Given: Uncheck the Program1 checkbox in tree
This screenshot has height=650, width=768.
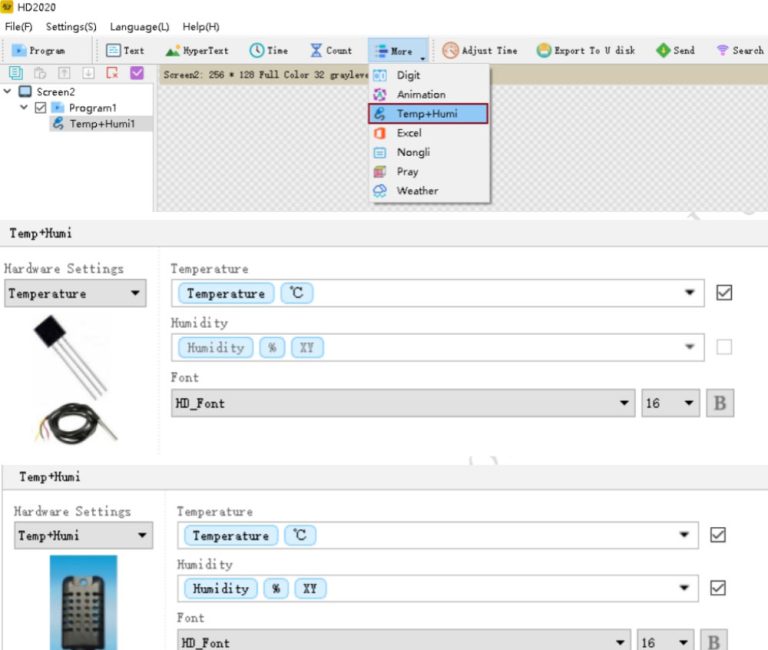Looking at the screenshot, I should click(41, 108).
